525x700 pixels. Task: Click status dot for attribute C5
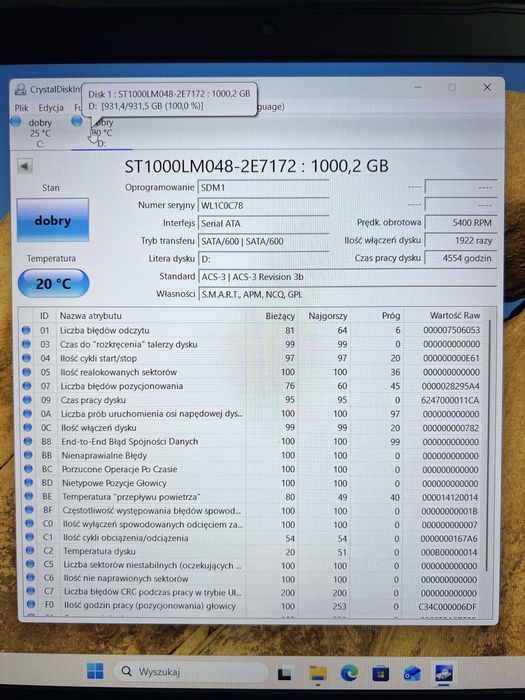pos(30,564)
